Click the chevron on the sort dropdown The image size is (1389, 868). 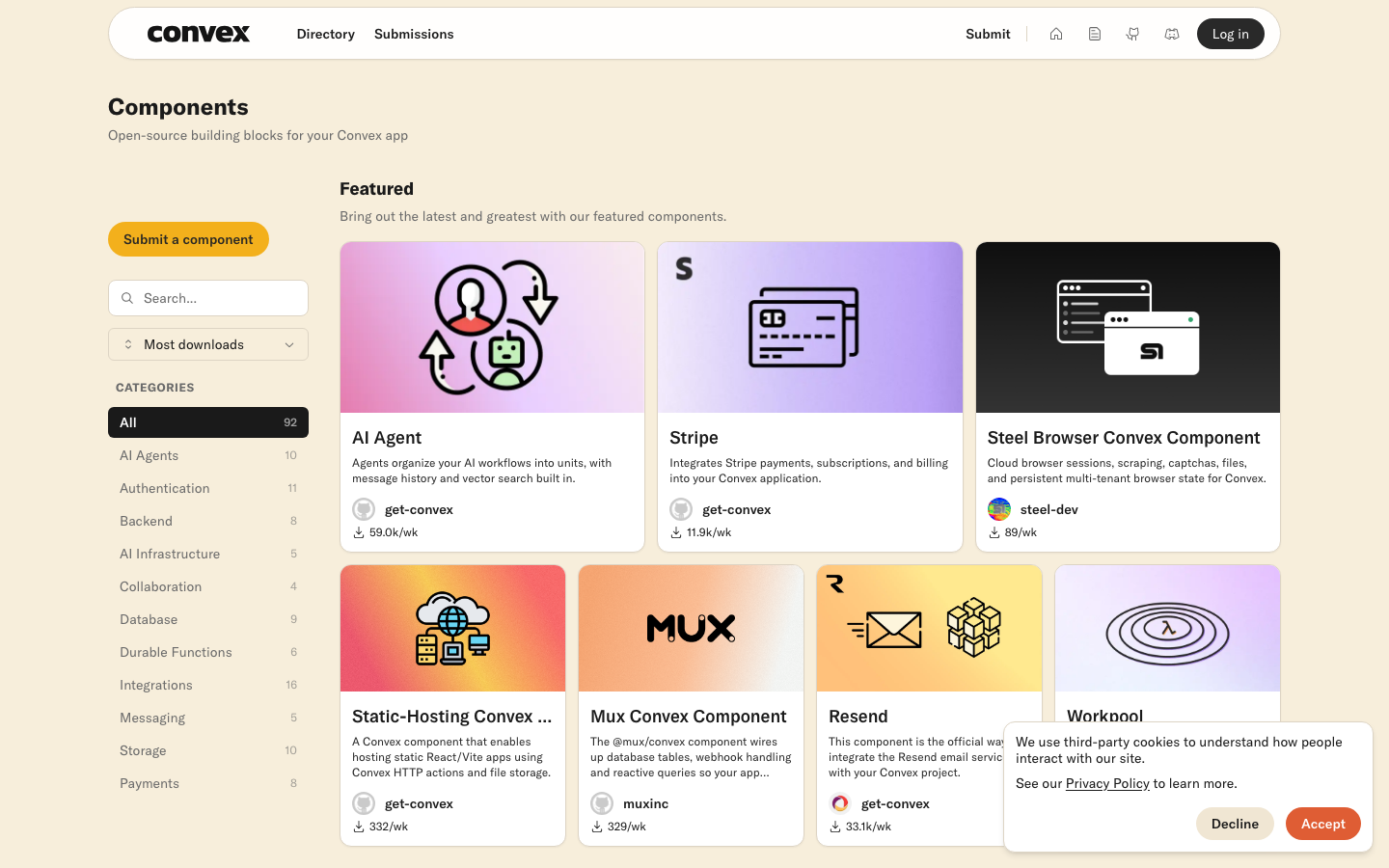tap(289, 344)
